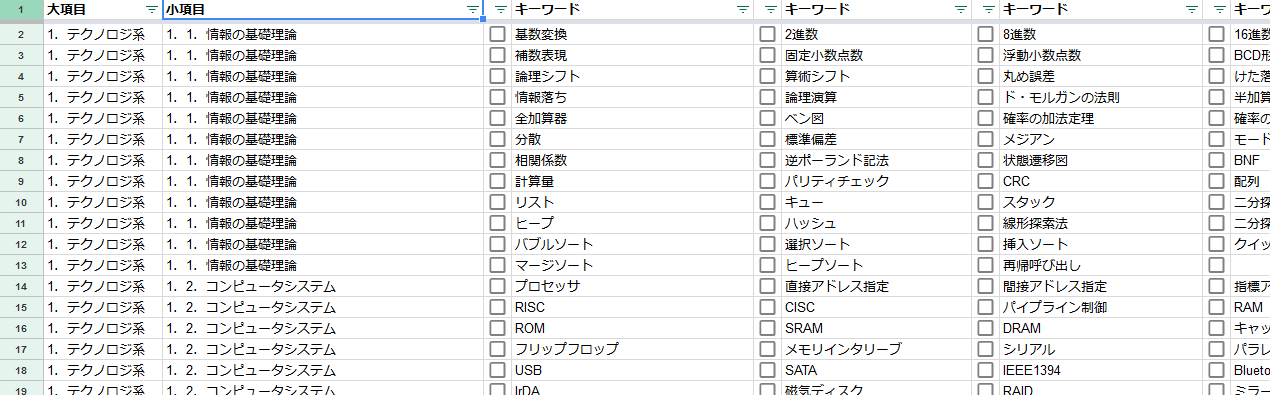Select row 14 header
This screenshot has height=395, width=1270.
coord(21,286)
